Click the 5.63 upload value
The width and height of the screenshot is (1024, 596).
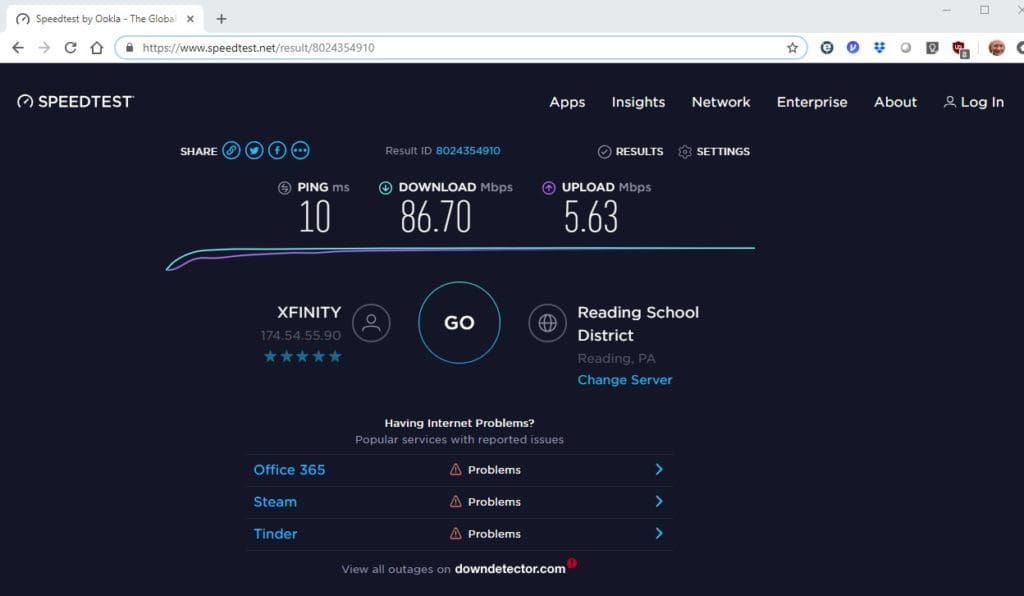coord(590,217)
